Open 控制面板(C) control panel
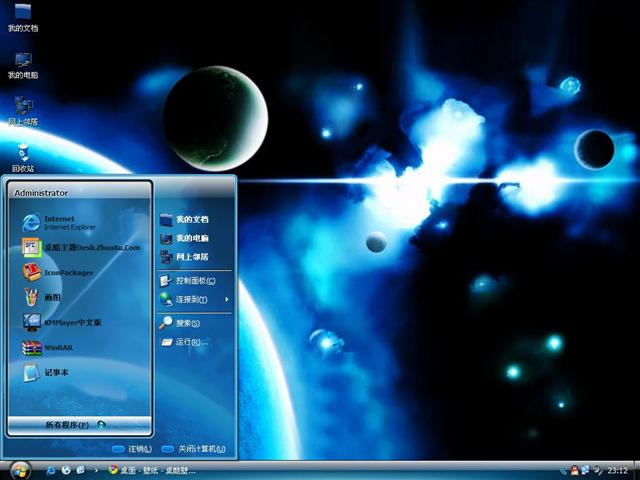 (x=194, y=280)
